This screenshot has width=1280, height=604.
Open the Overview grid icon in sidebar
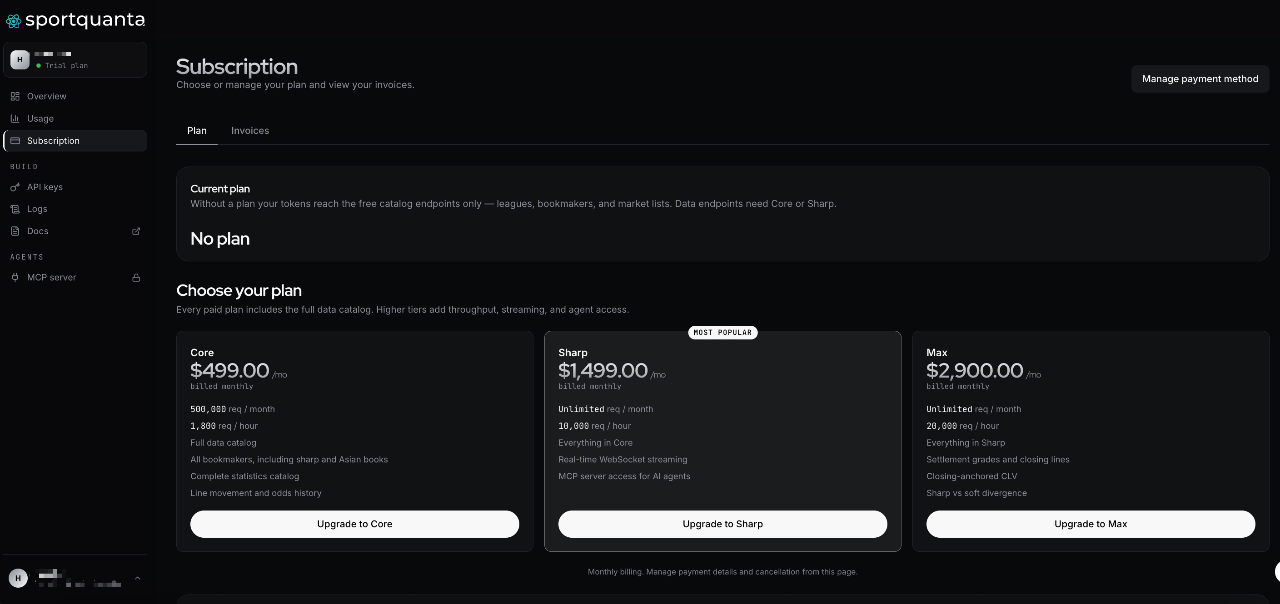click(x=15, y=96)
